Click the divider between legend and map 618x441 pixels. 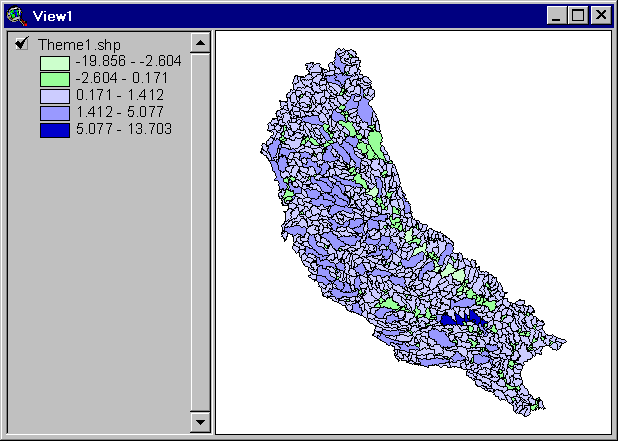[x=212, y=230]
